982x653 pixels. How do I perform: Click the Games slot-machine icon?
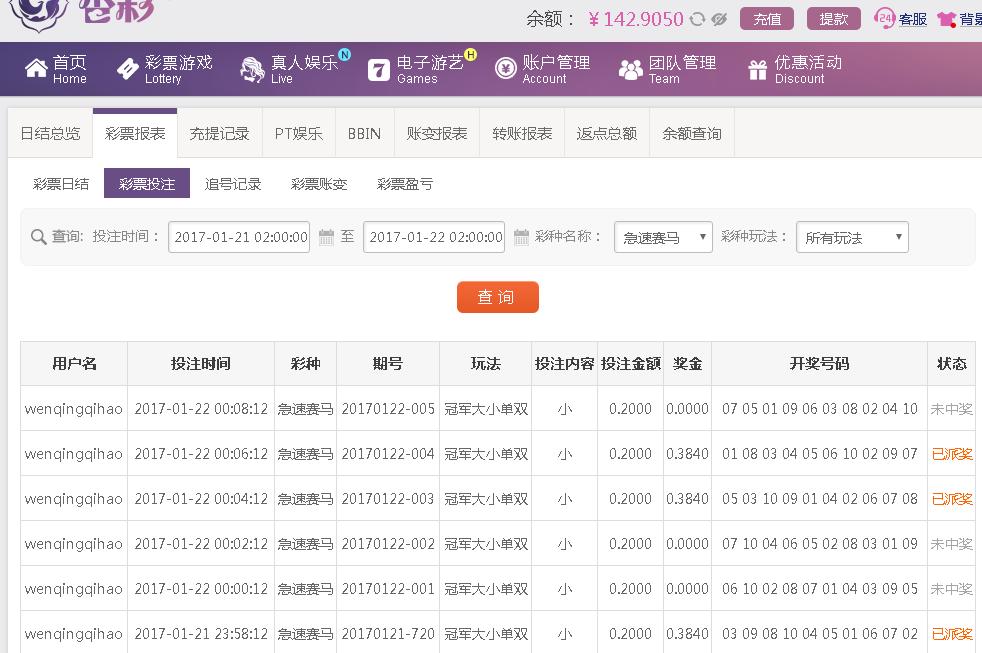(378, 69)
